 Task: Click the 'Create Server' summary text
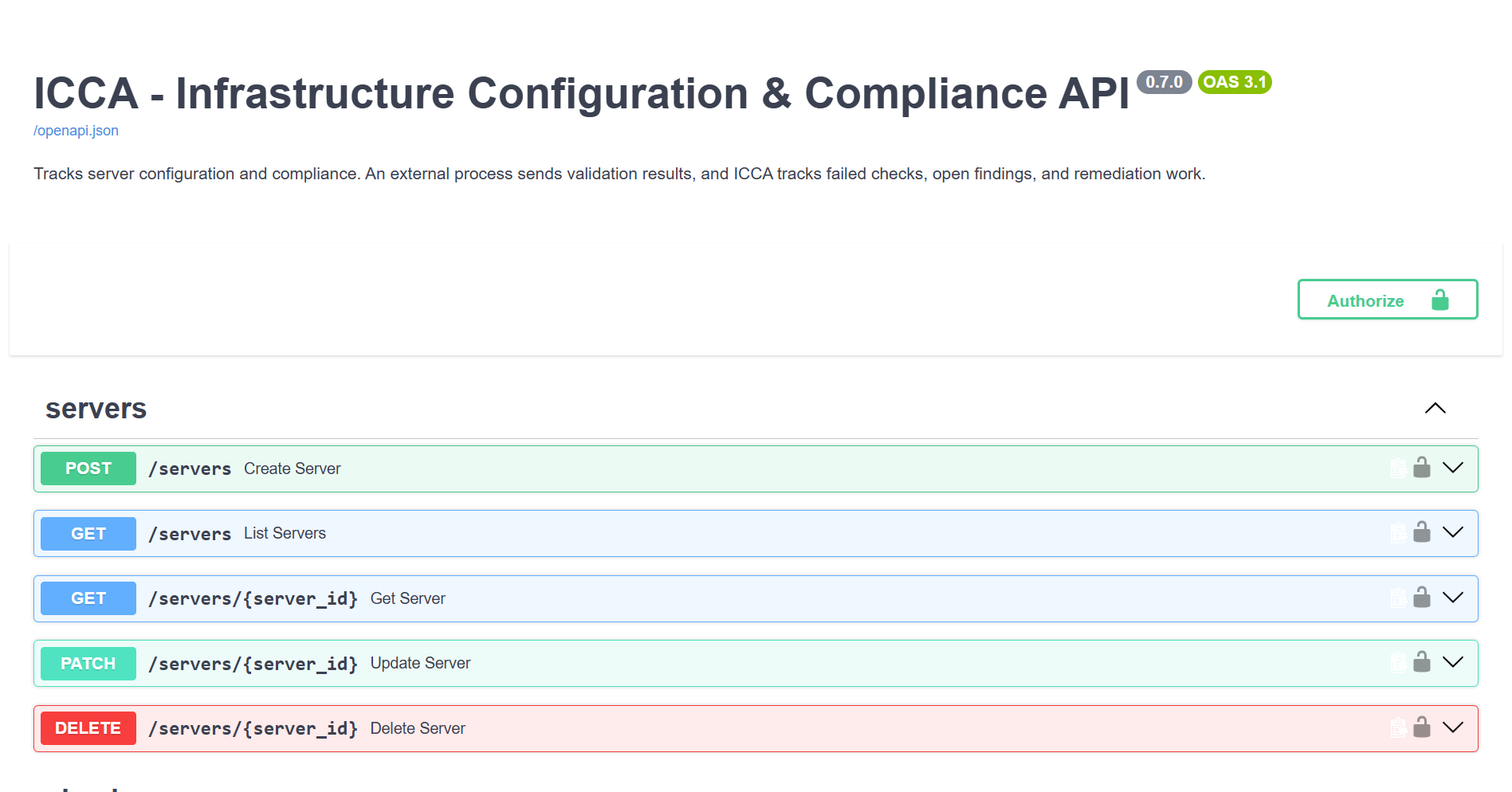(x=293, y=469)
